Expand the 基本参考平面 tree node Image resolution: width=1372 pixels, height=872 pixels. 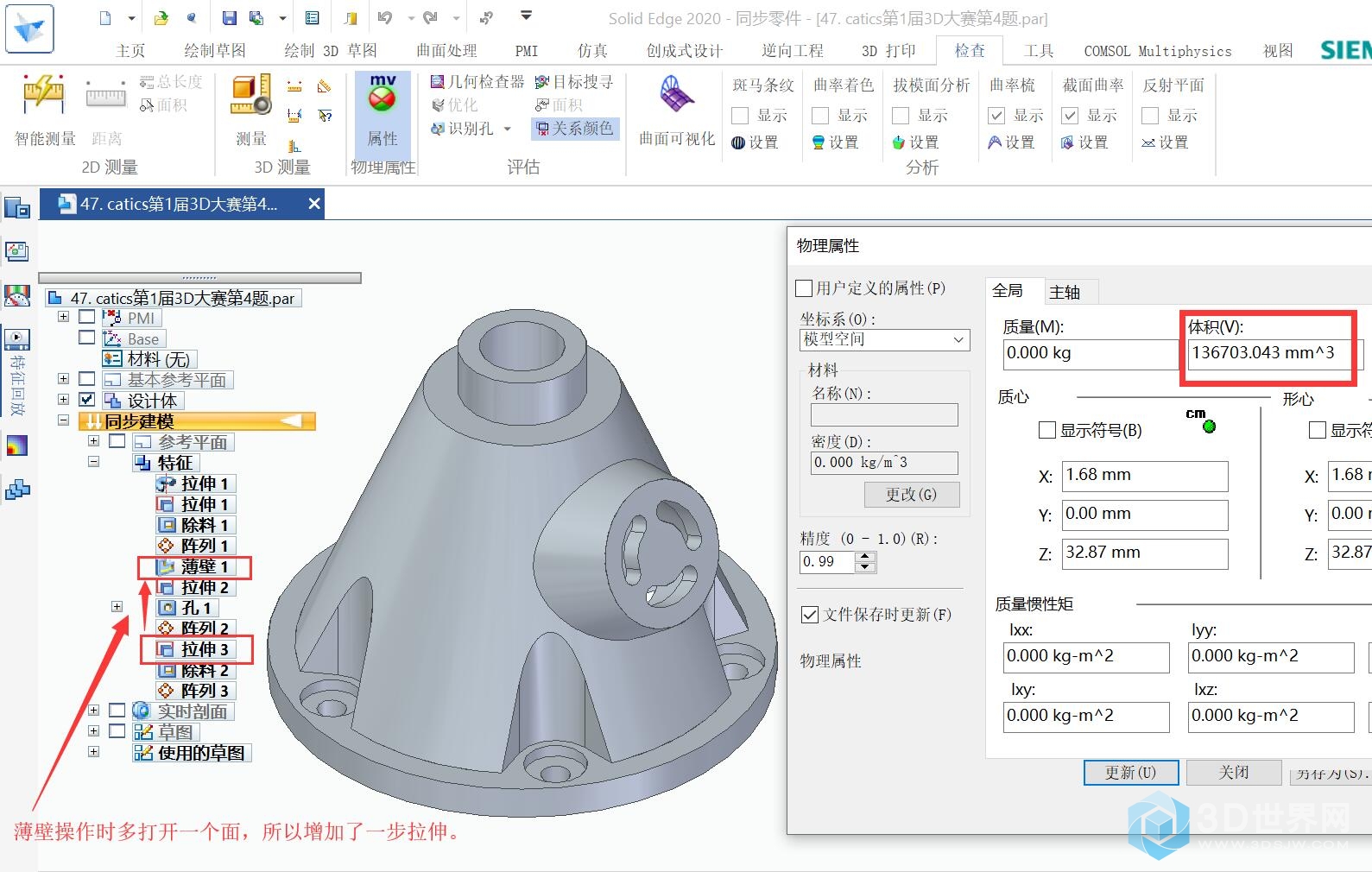[63, 379]
